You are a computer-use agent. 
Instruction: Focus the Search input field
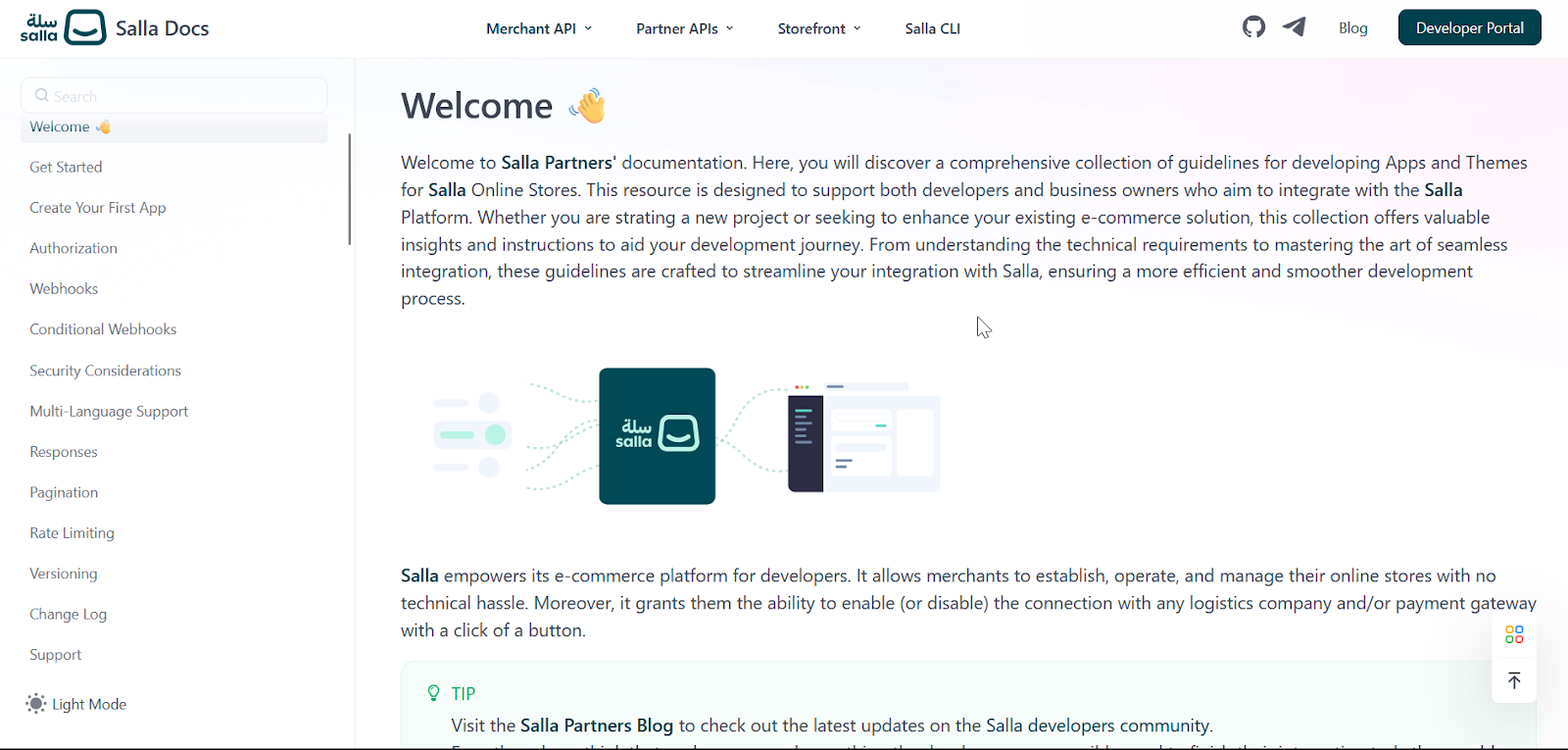174,95
